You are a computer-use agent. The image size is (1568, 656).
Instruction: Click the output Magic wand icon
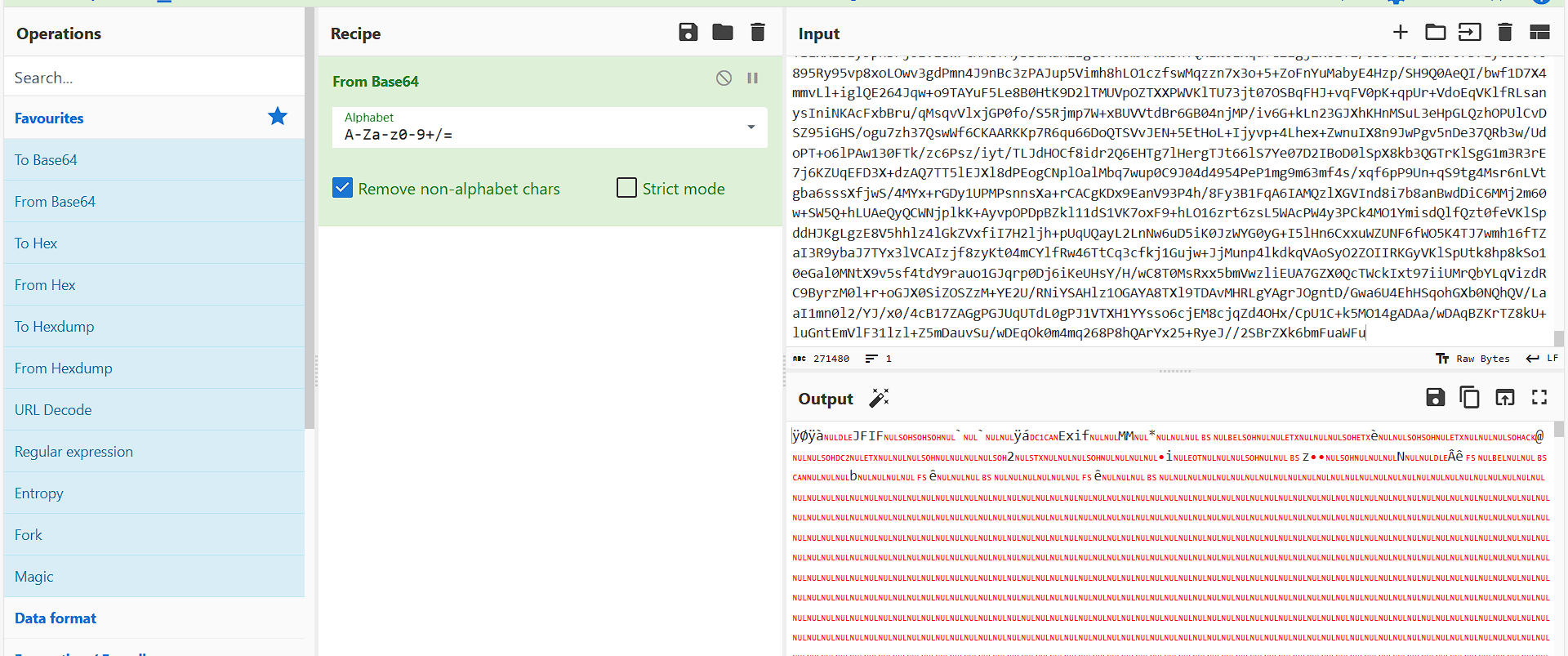coord(879,398)
